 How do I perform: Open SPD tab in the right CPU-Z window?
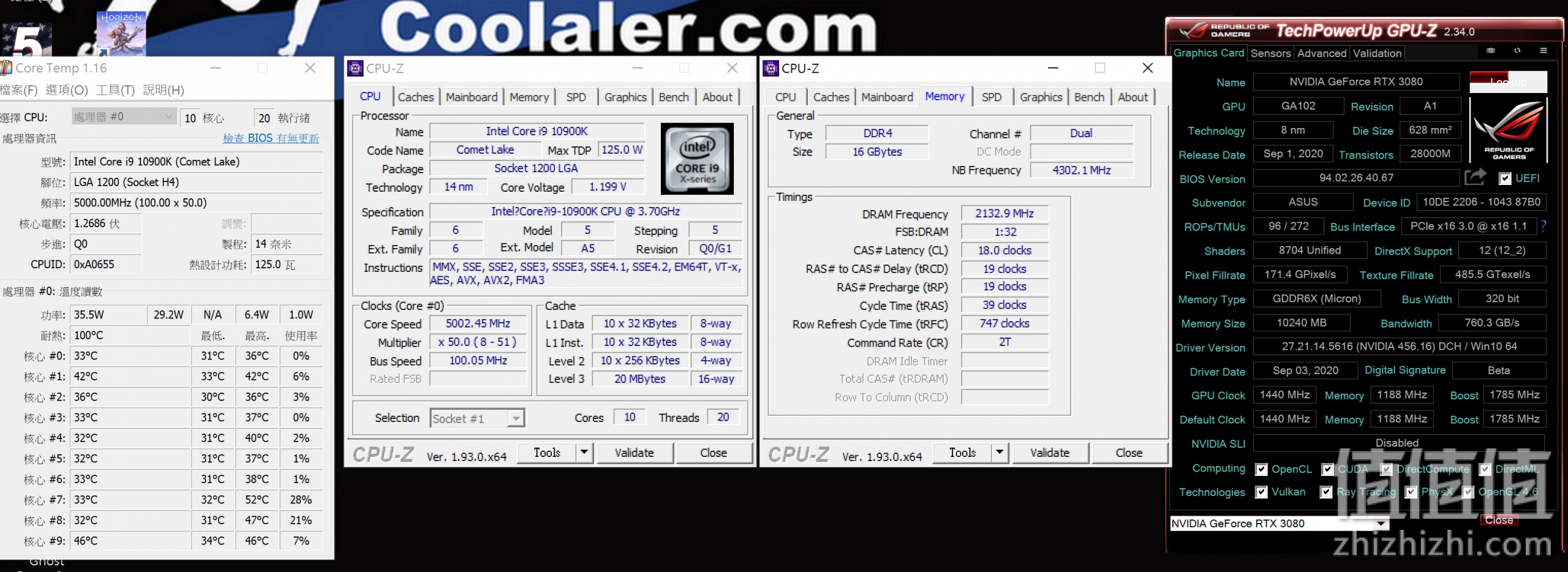pyautogui.click(x=991, y=97)
